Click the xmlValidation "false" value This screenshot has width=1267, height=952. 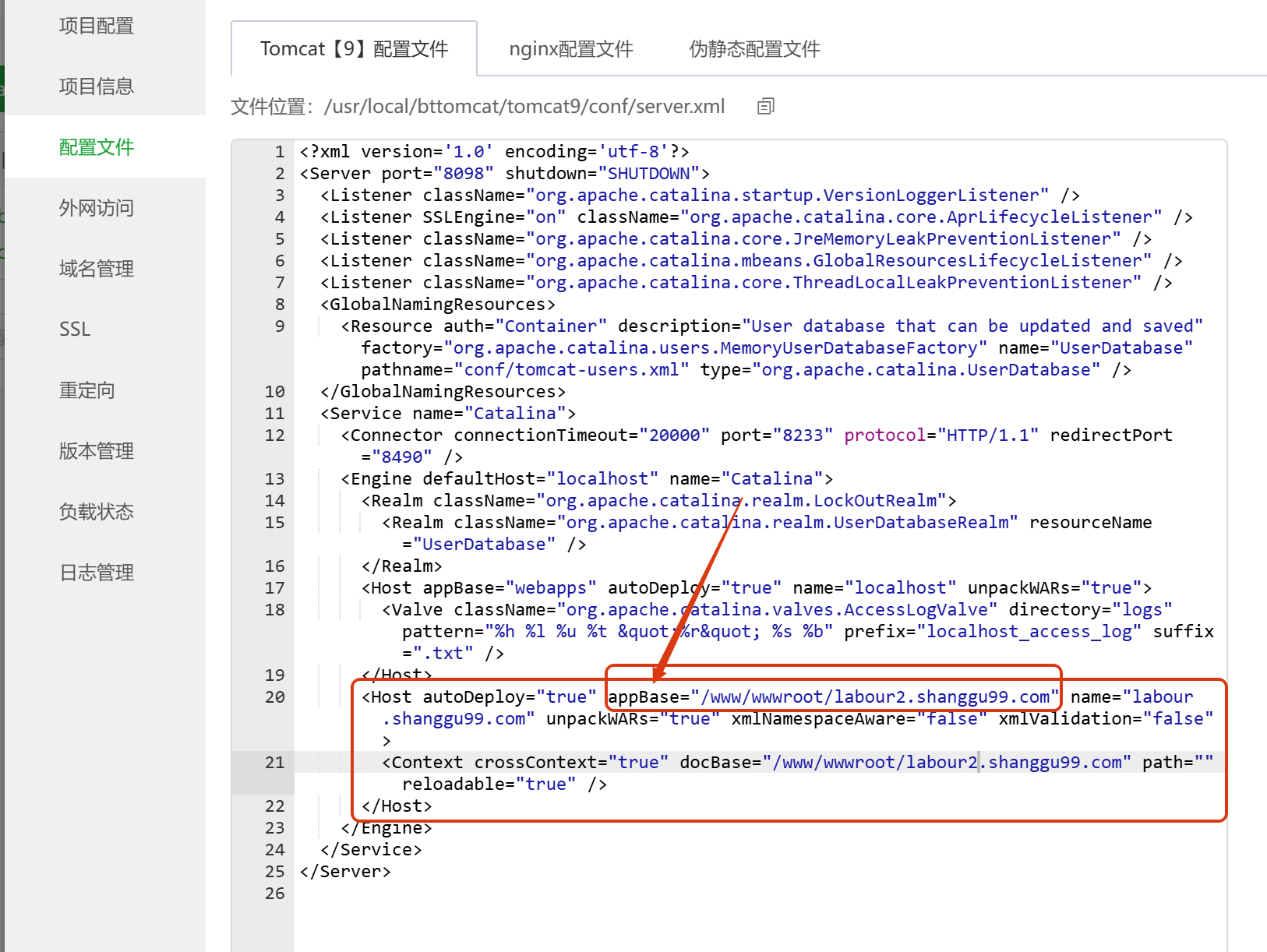[1178, 718]
